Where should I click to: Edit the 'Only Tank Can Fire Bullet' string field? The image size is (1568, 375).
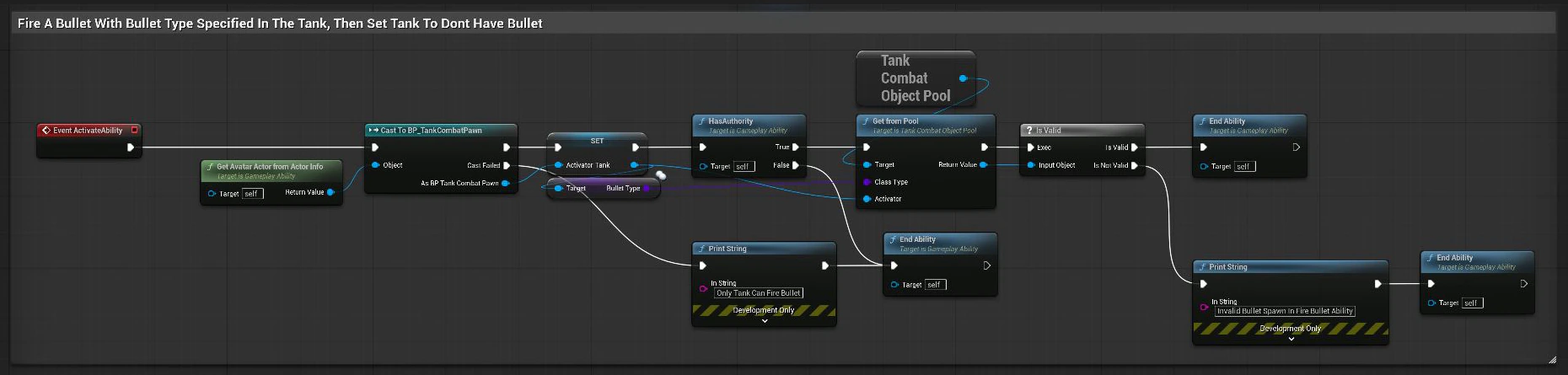(x=759, y=293)
